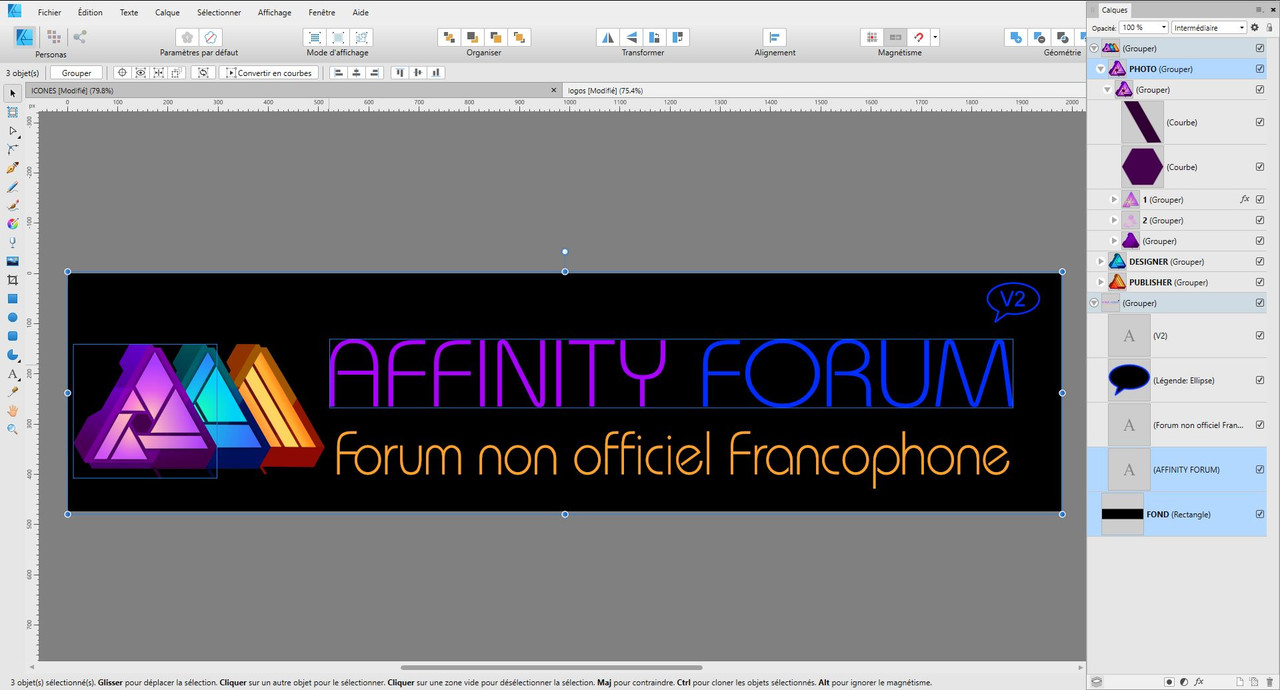Click the Move to Back arrange icon
The image size is (1280, 690).
448,37
